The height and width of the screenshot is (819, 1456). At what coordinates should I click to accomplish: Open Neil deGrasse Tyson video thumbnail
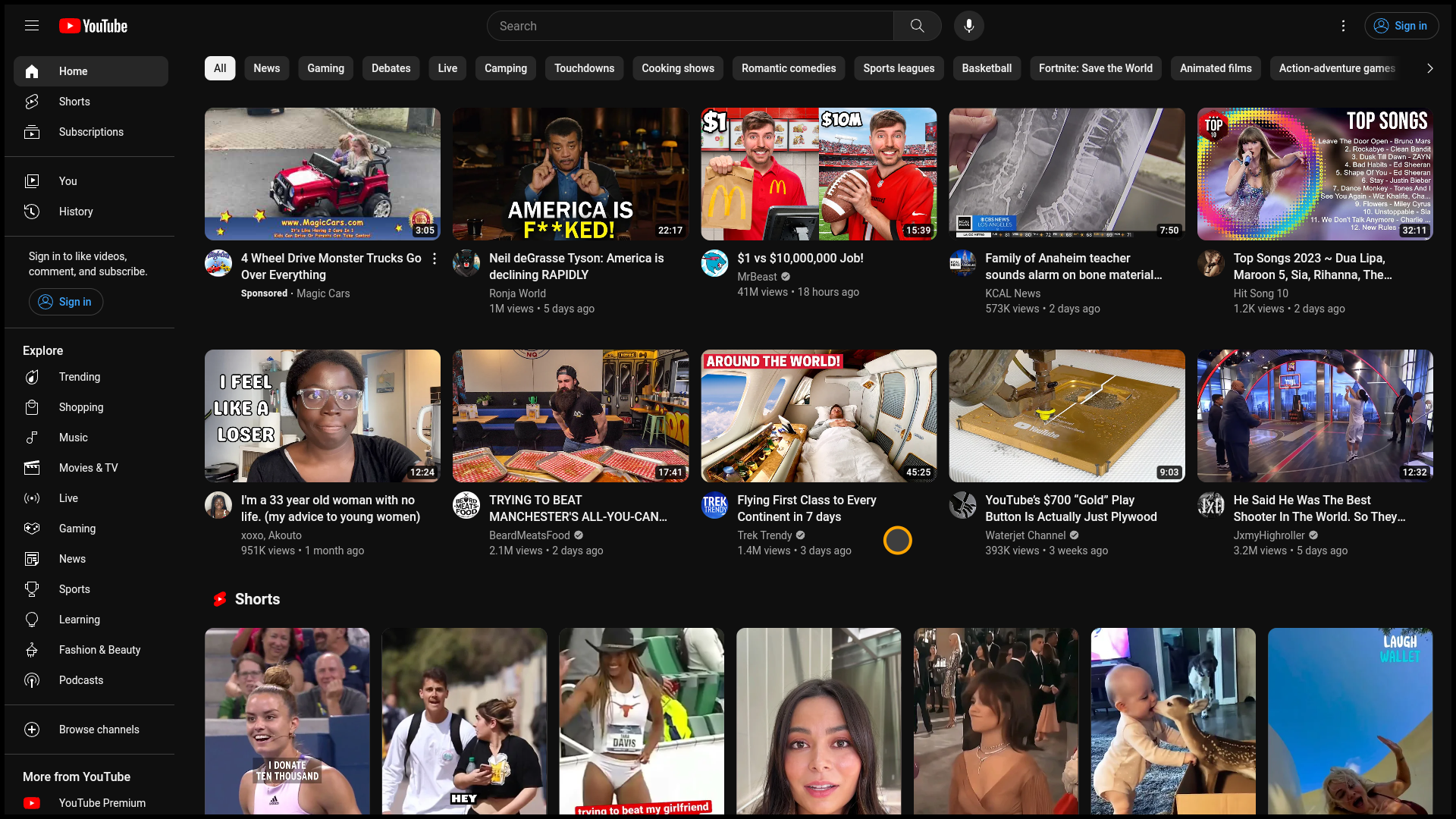click(x=570, y=174)
